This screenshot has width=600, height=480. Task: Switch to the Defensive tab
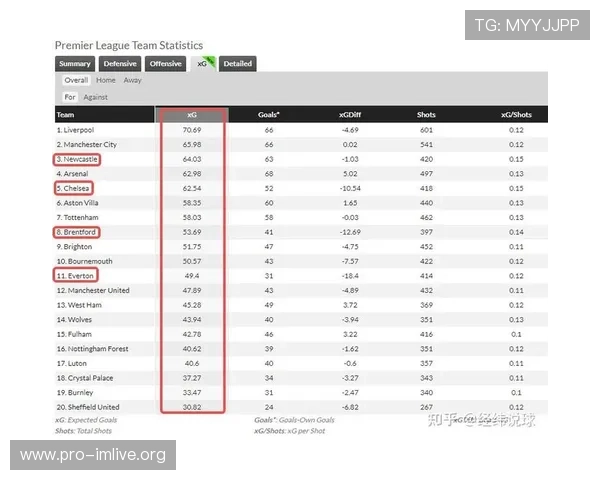(120, 64)
